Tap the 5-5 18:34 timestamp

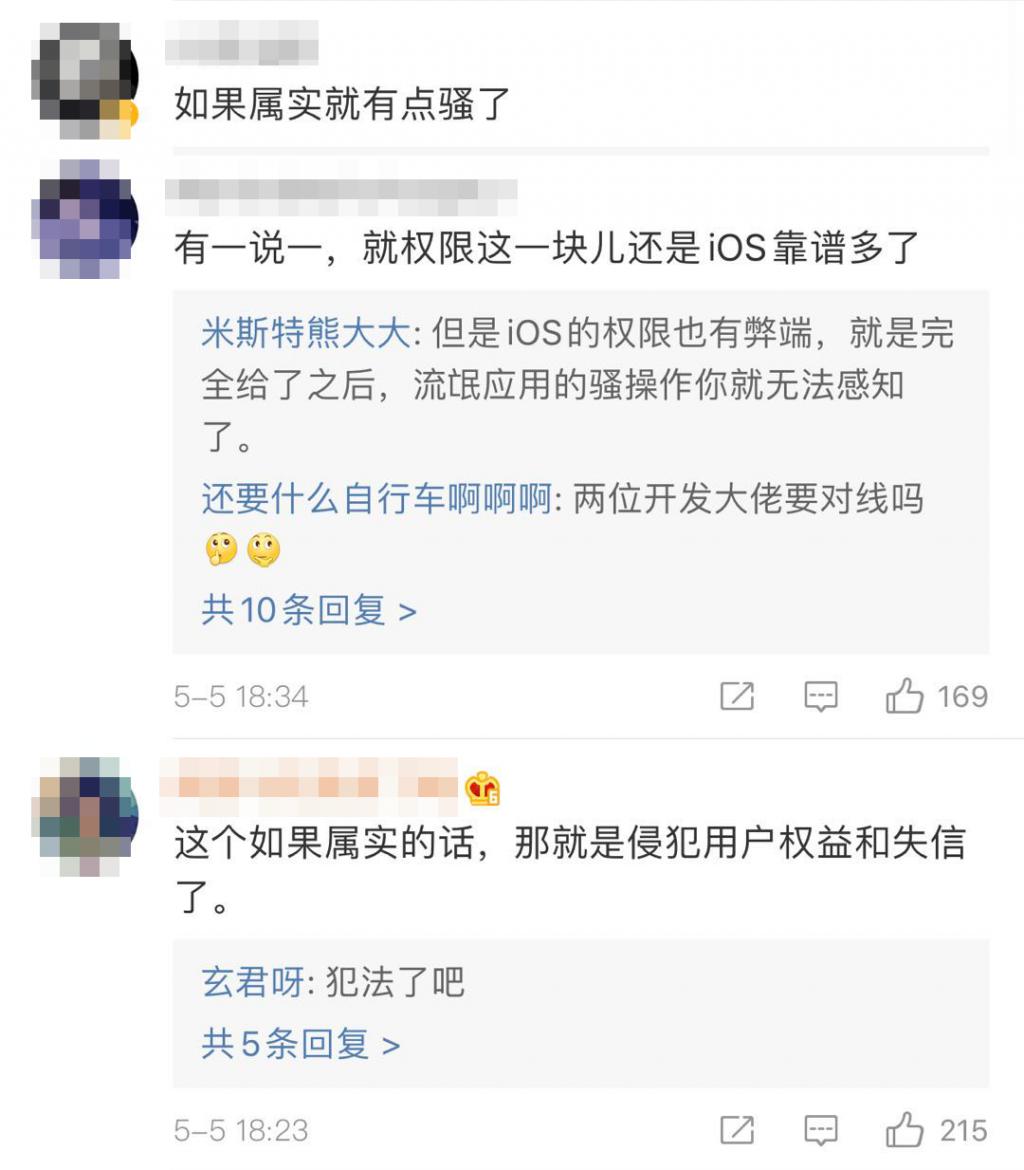click(x=240, y=697)
